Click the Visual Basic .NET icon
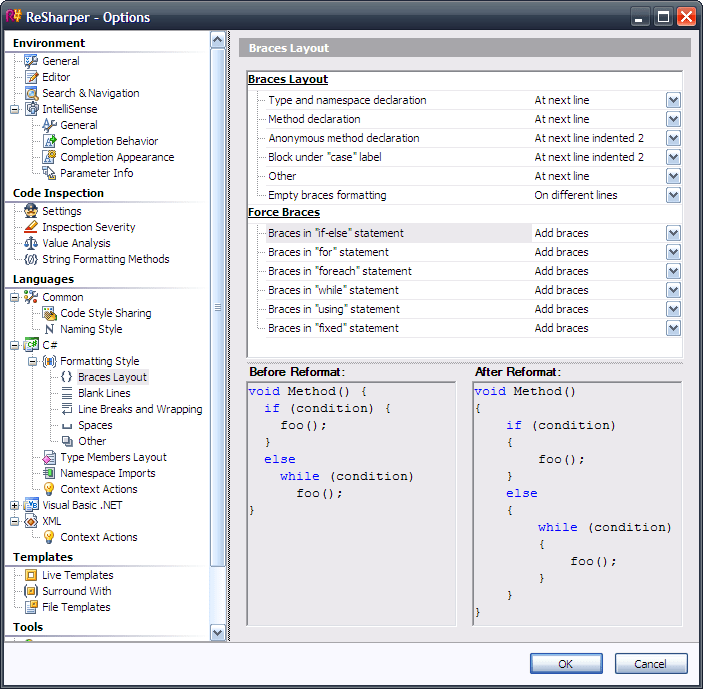This screenshot has height=689, width=703. click(31, 505)
